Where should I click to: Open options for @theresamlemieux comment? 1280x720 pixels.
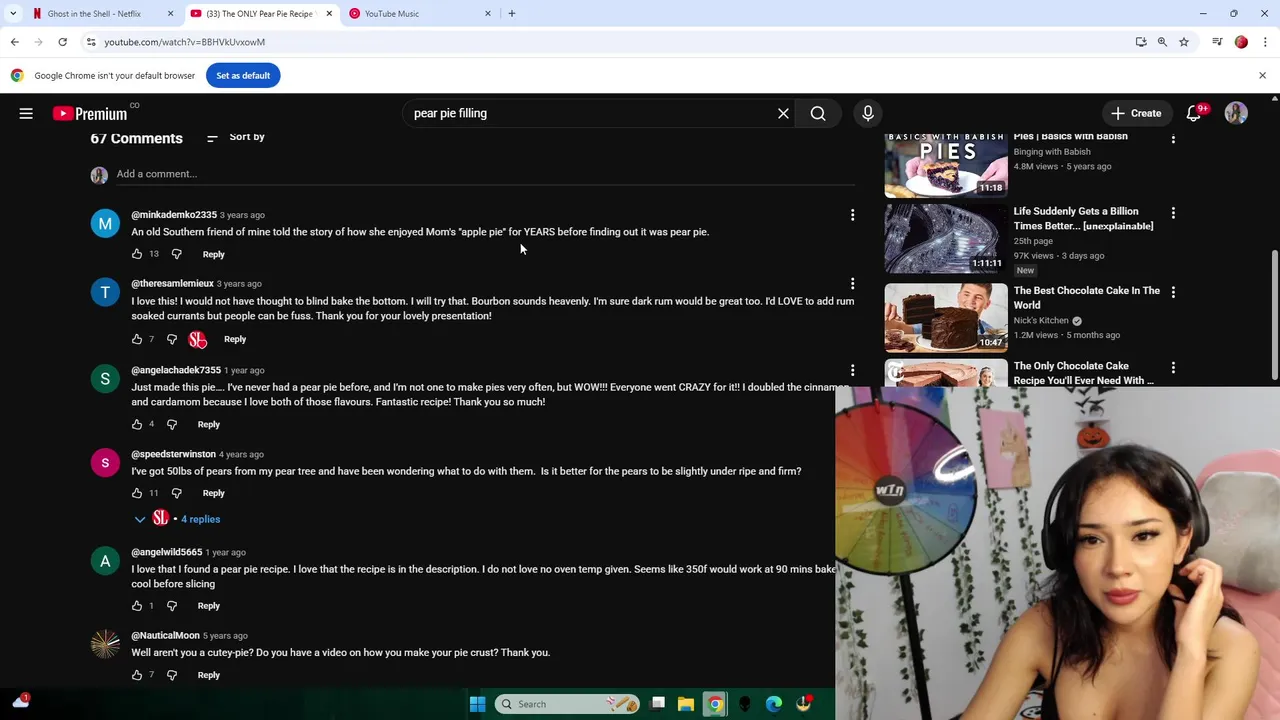(x=852, y=284)
